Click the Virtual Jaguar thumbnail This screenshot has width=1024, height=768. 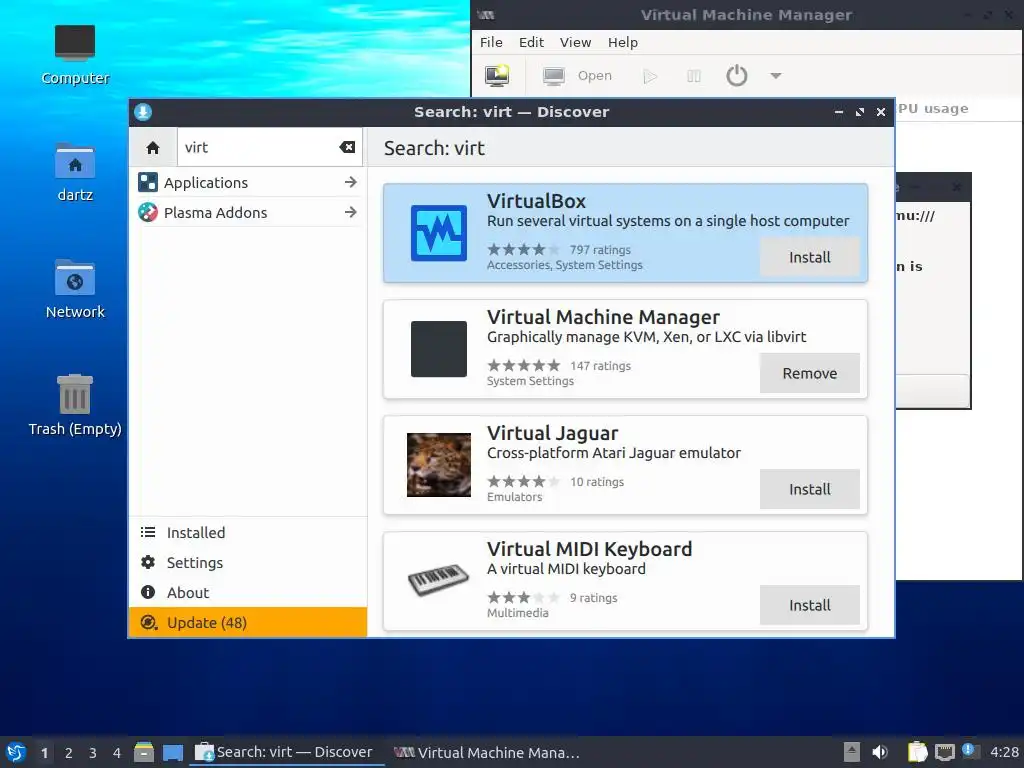click(x=439, y=465)
